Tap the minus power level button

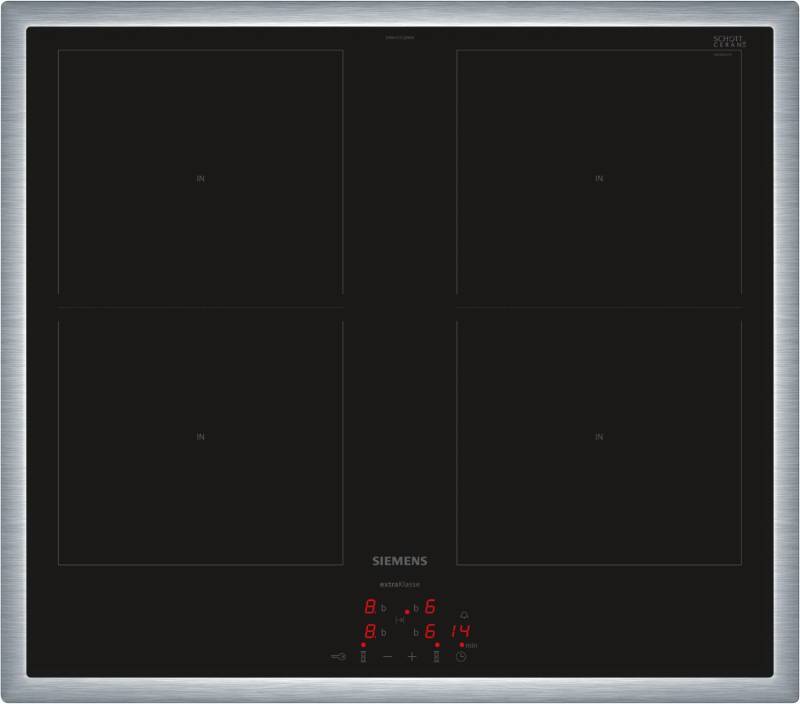(388, 657)
